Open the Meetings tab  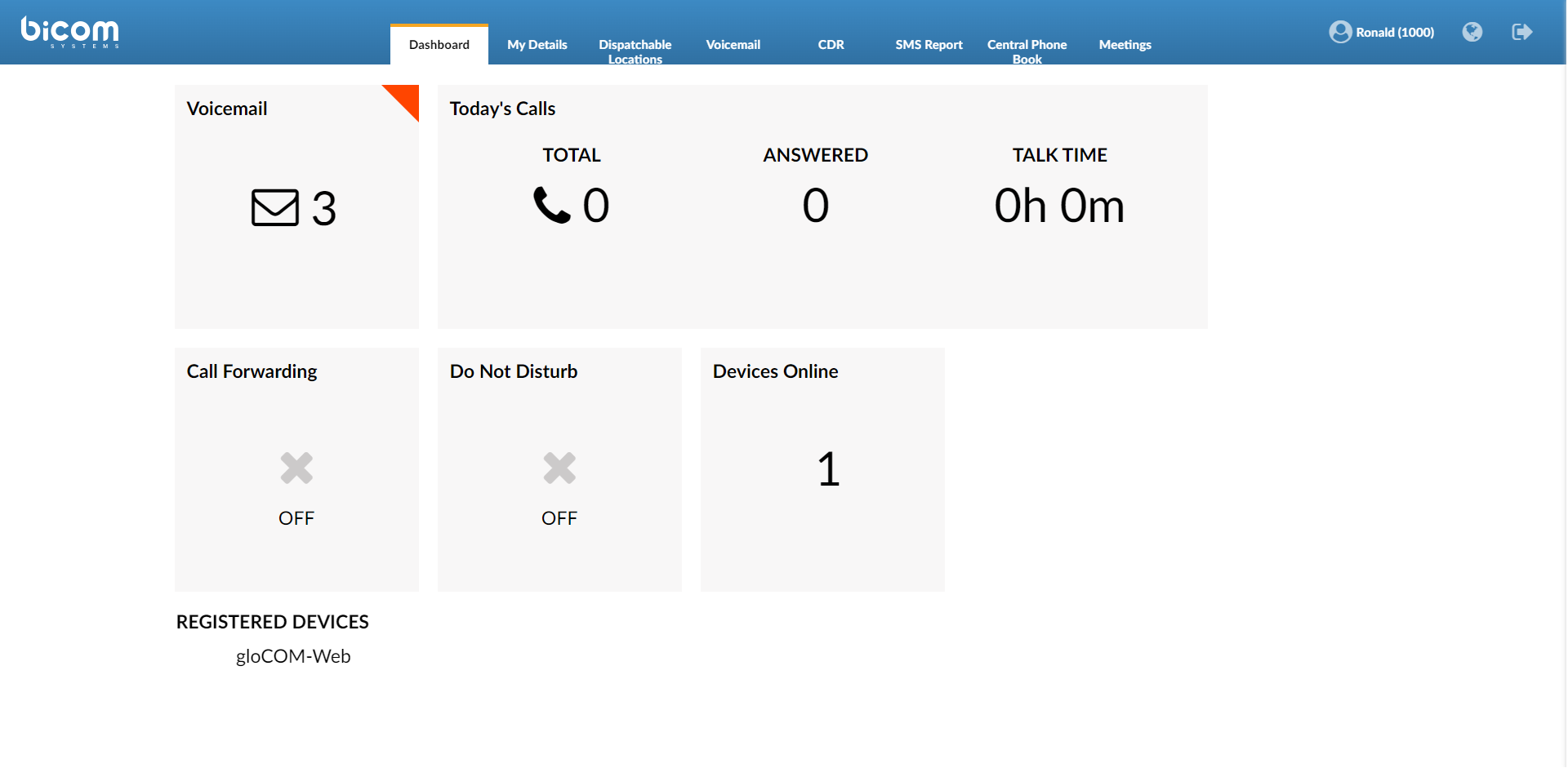(x=1125, y=45)
